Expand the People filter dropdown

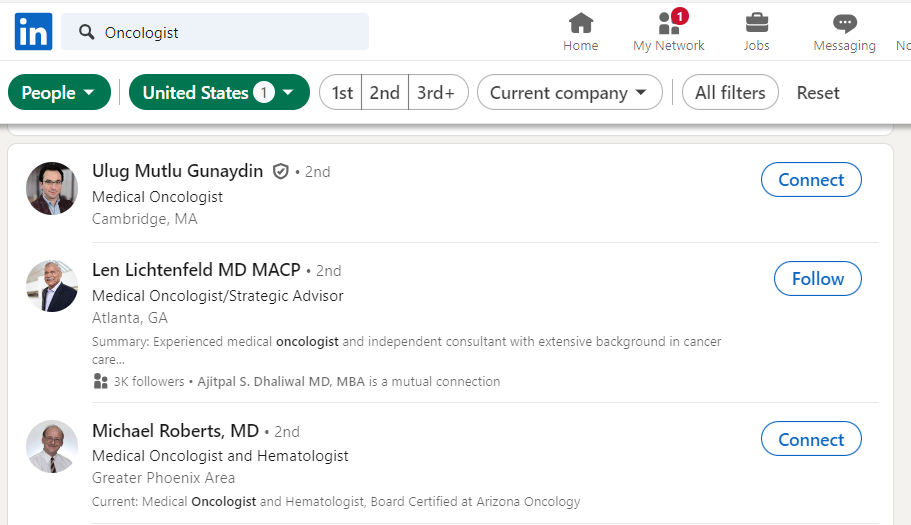59,93
